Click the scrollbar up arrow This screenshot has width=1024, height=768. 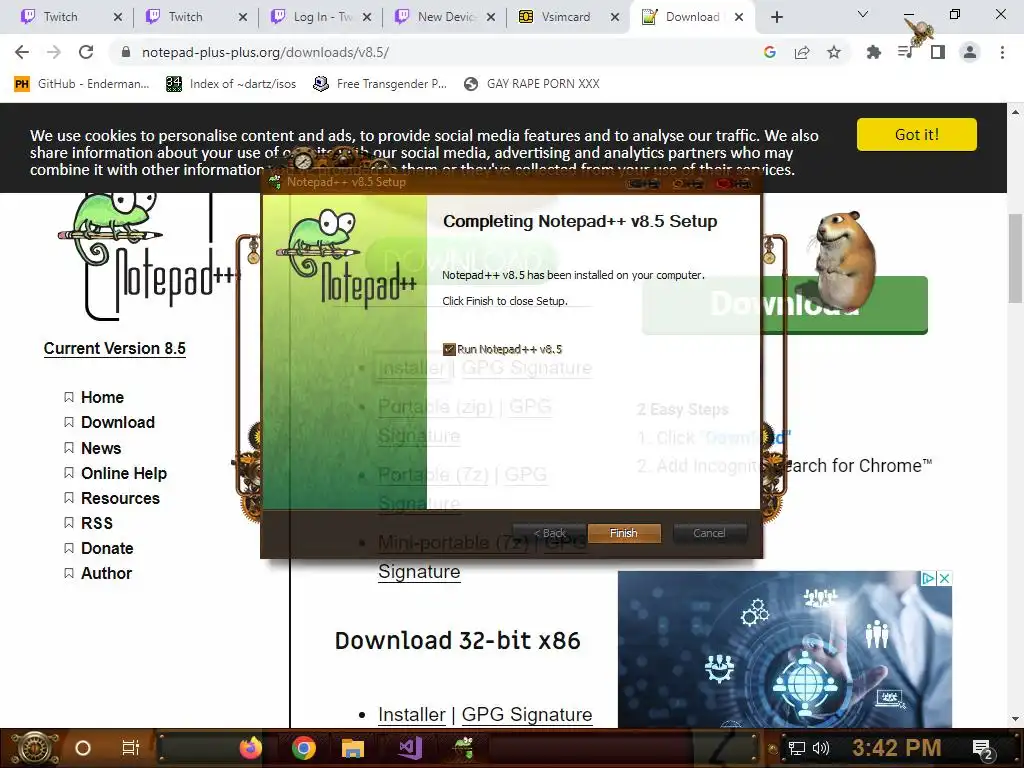pyautogui.click(x=1016, y=112)
